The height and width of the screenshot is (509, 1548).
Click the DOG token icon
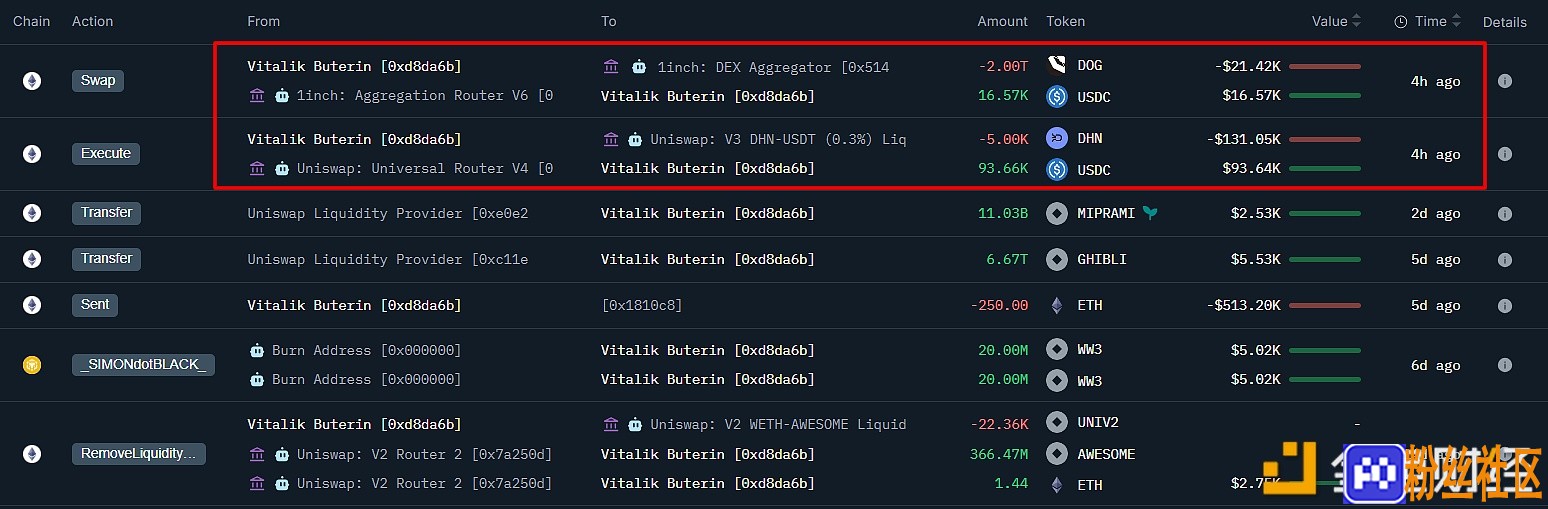(x=1057, y=65)
